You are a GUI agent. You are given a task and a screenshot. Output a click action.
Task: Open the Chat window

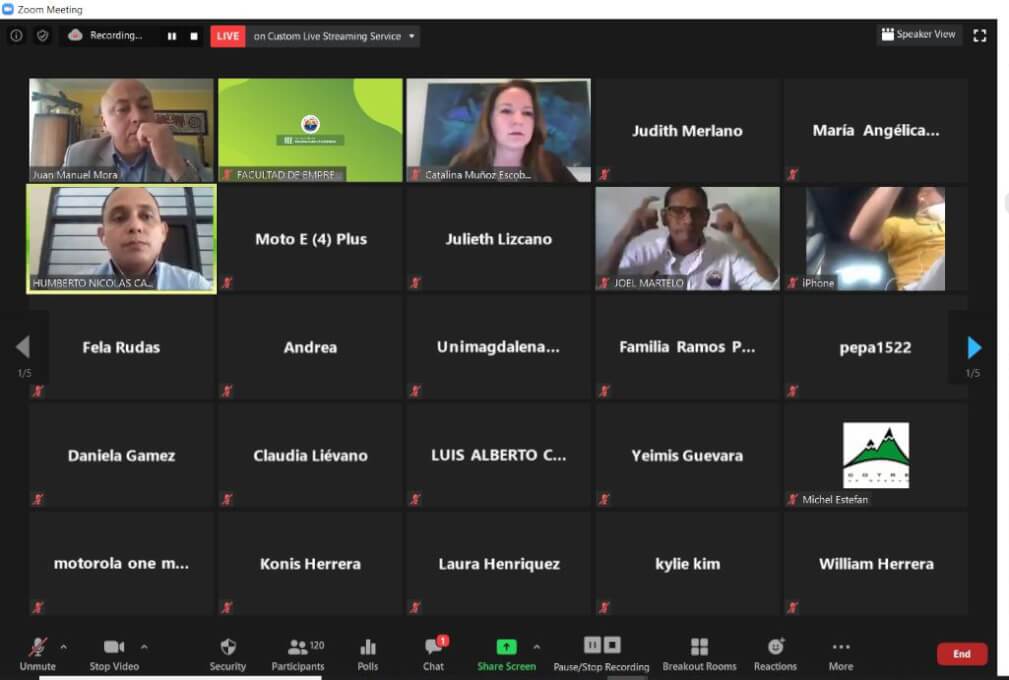pos(433,654)
